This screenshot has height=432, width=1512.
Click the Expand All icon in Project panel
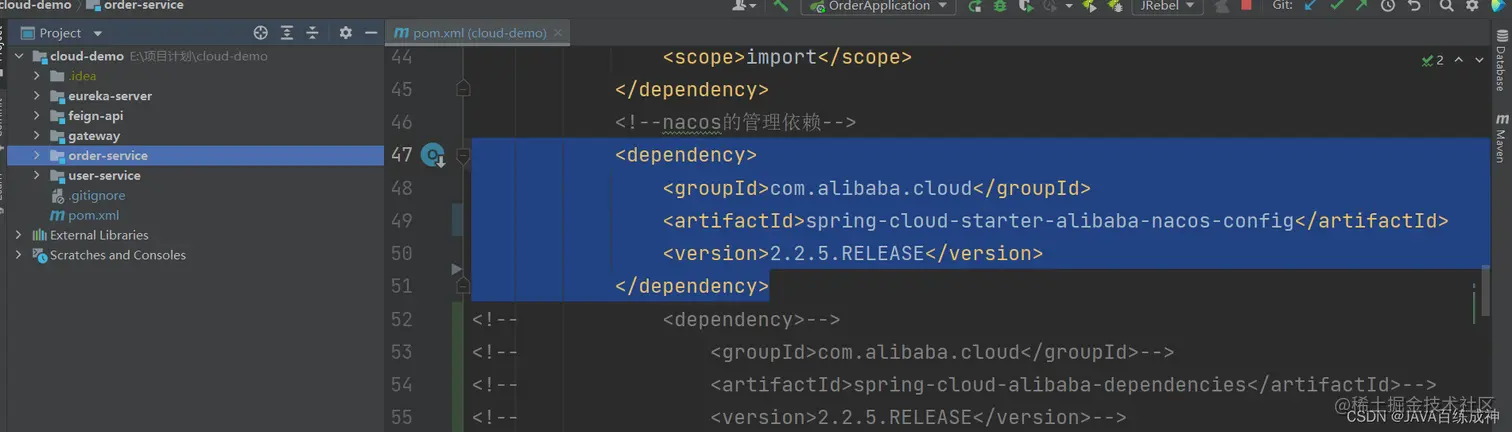287,33
